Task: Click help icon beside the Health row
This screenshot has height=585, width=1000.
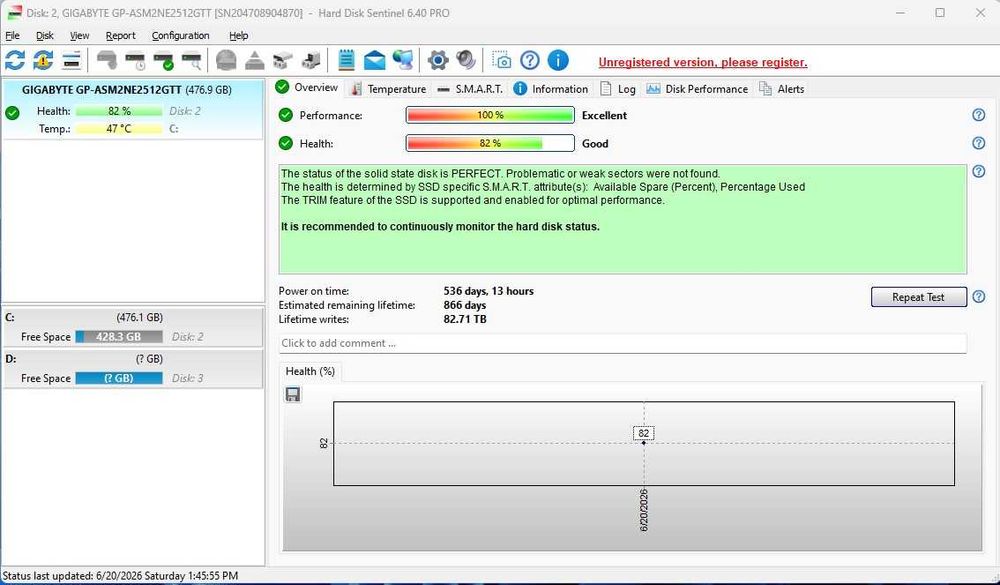Action: (x=979, y=143)
